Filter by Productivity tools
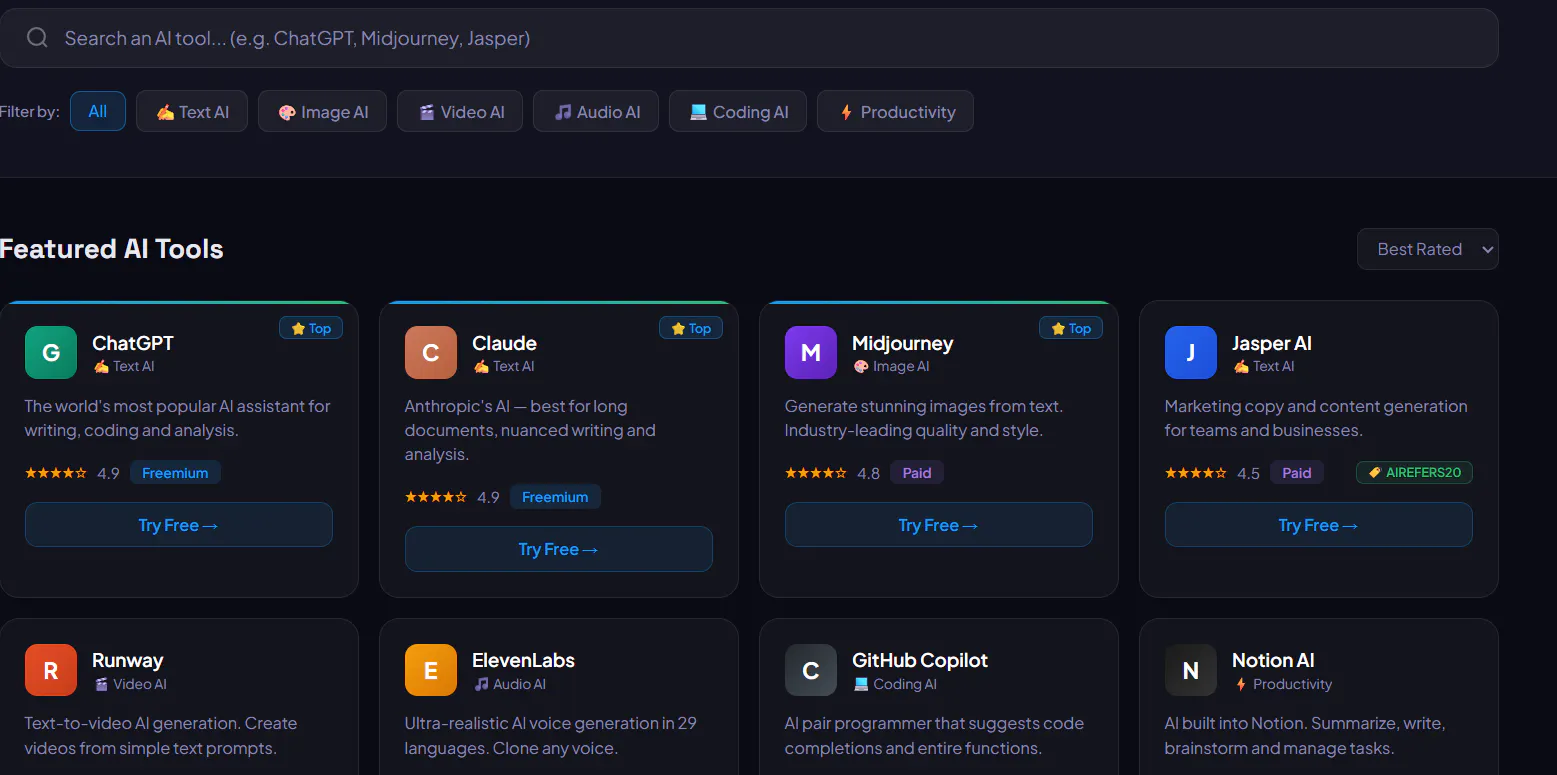Image resolution: width=1557 pixels, height=775 pixels. 895,111
